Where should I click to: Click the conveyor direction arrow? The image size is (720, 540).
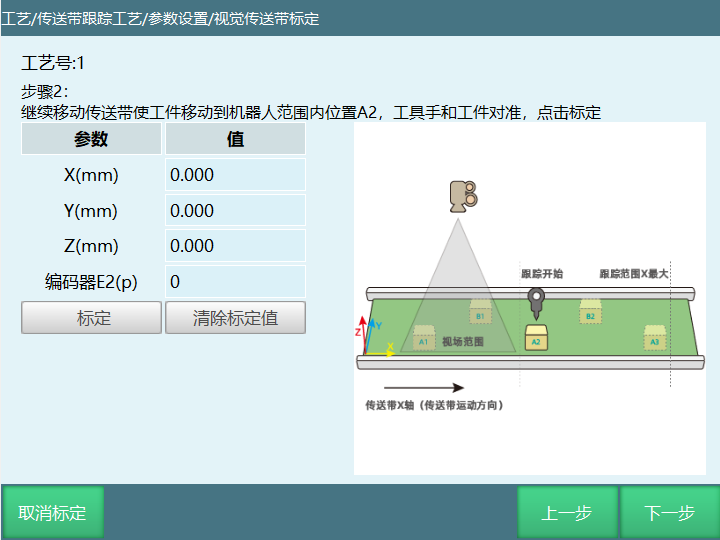click(x=423, y=388)
